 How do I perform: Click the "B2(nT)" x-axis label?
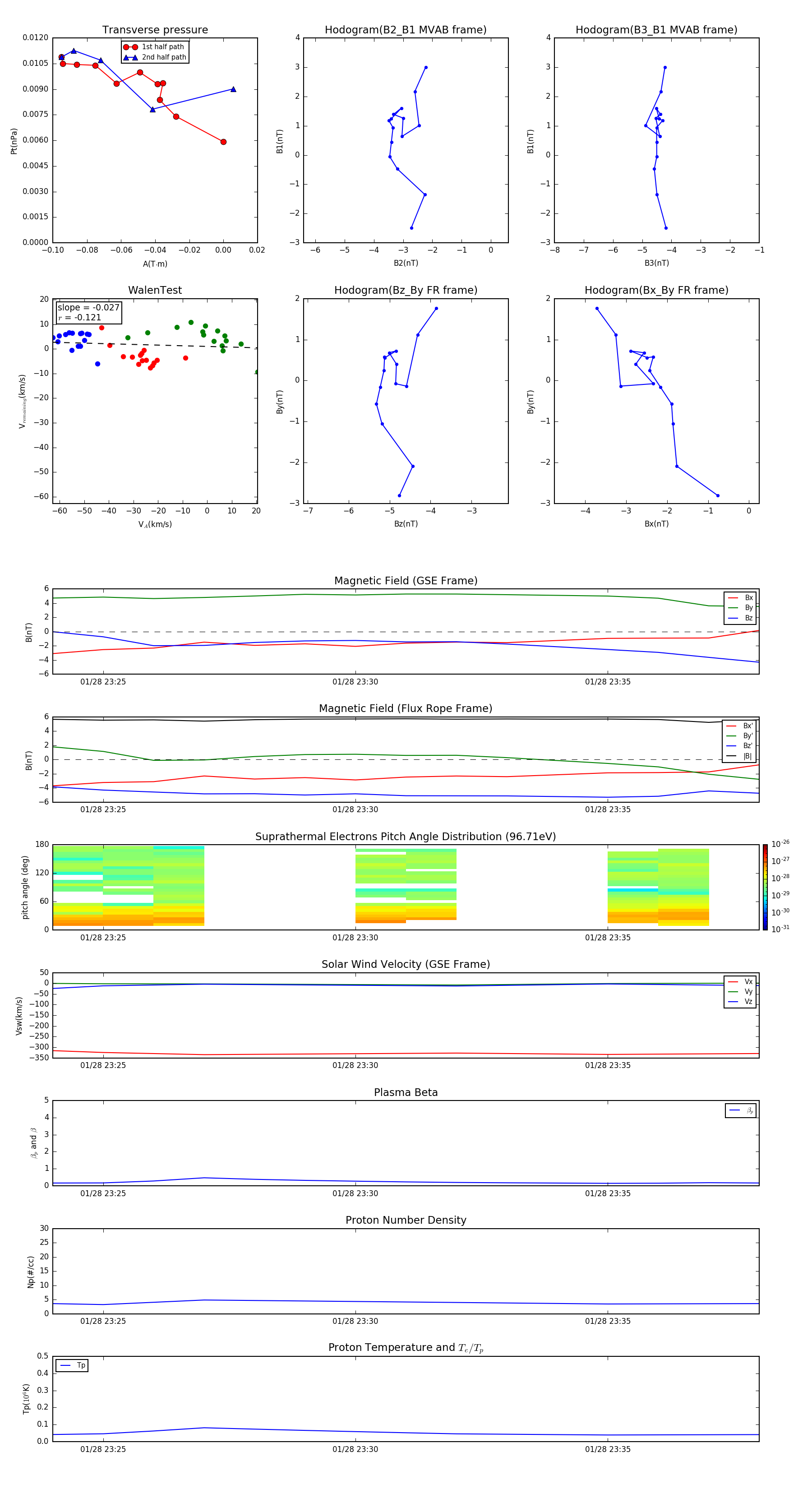click(x=406, y=263)
